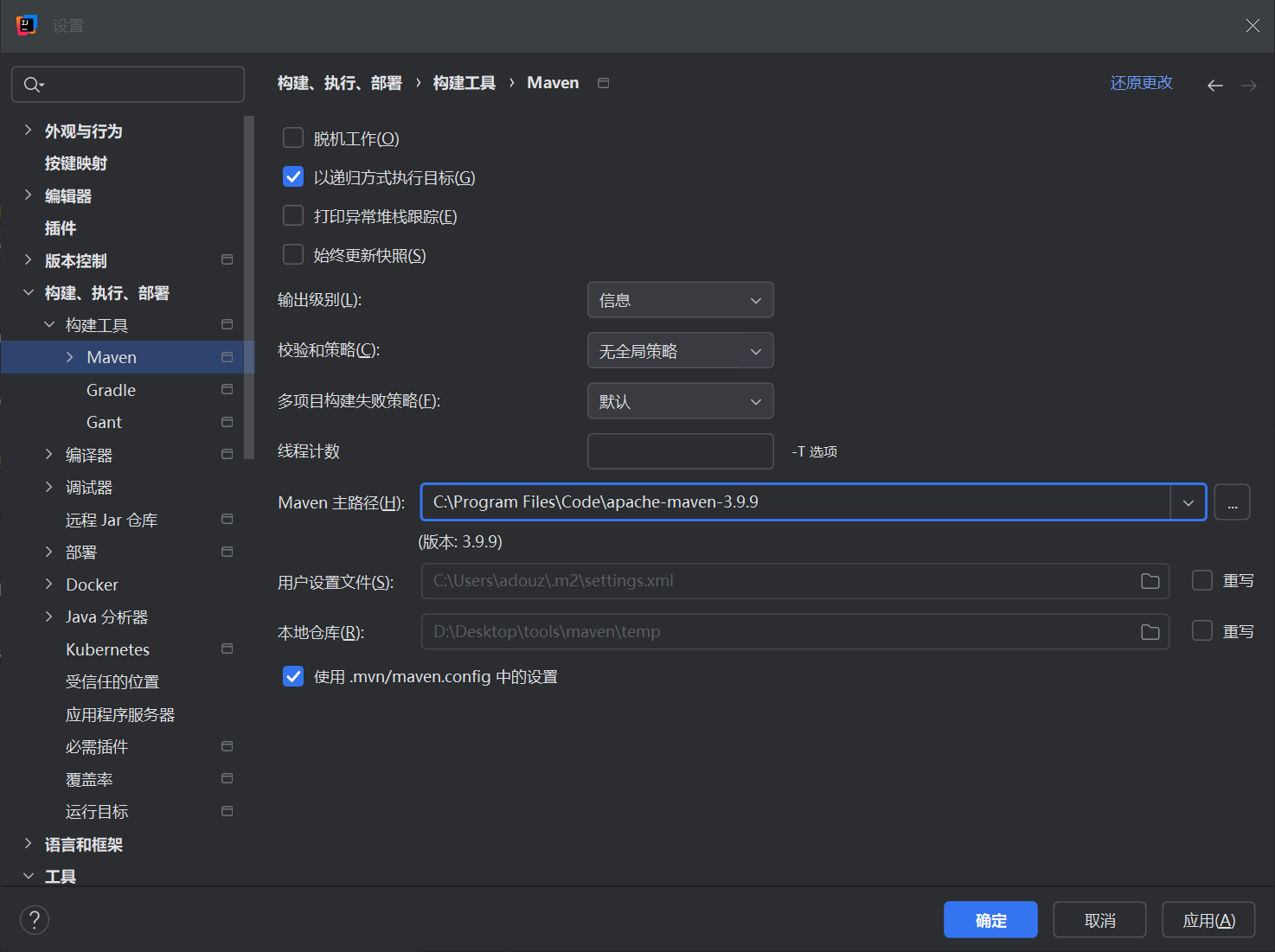1275x952 pixels.
Task: Click project marker icon on 运行目标 row
Action: pyautogui.click(x=227, y=811)
